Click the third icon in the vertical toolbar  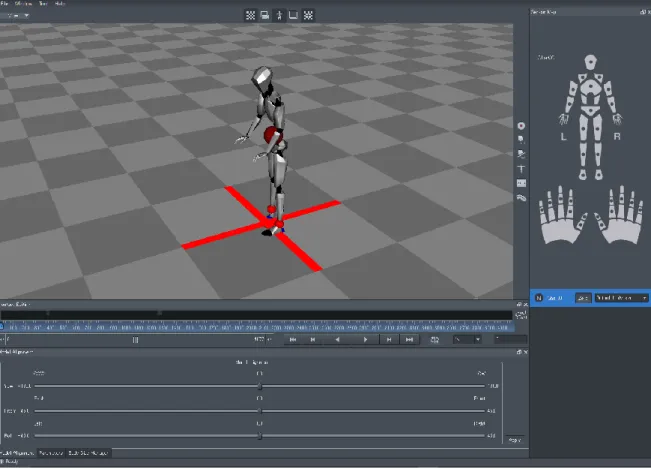(x=521, y=154)
